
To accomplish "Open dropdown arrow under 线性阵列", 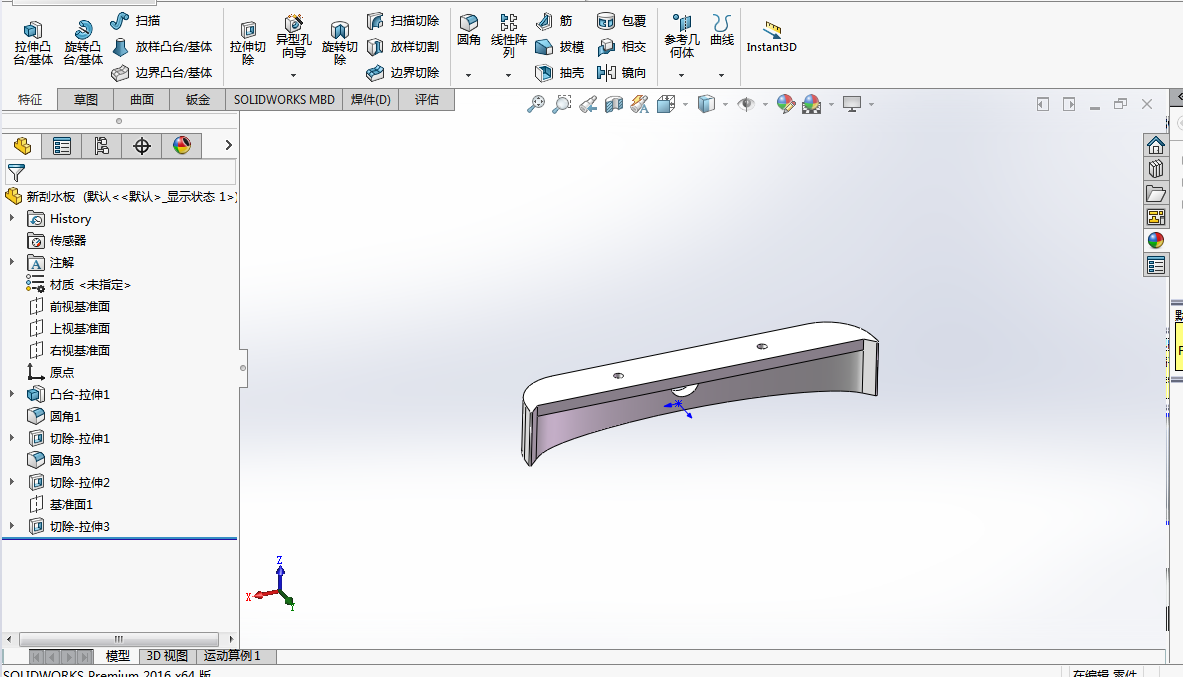I will [509, 75].
